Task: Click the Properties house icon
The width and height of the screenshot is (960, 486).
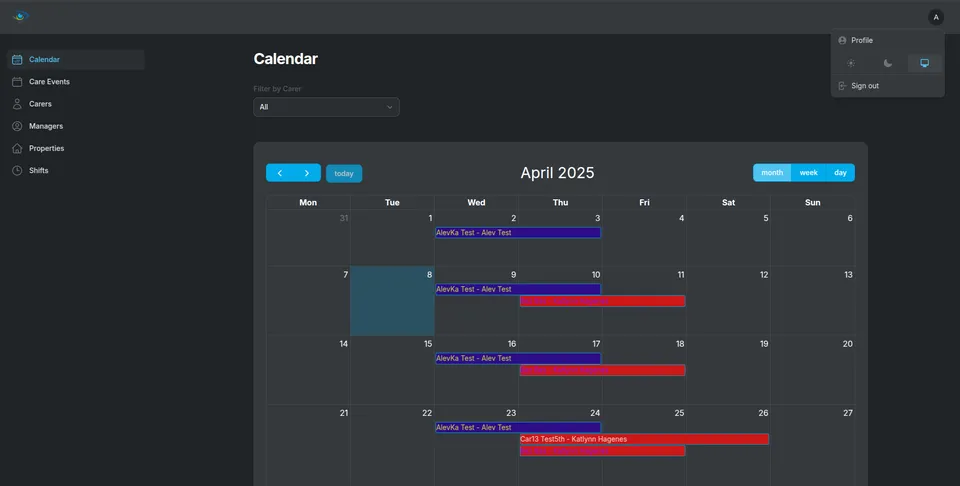Action: tap(17, 148)
